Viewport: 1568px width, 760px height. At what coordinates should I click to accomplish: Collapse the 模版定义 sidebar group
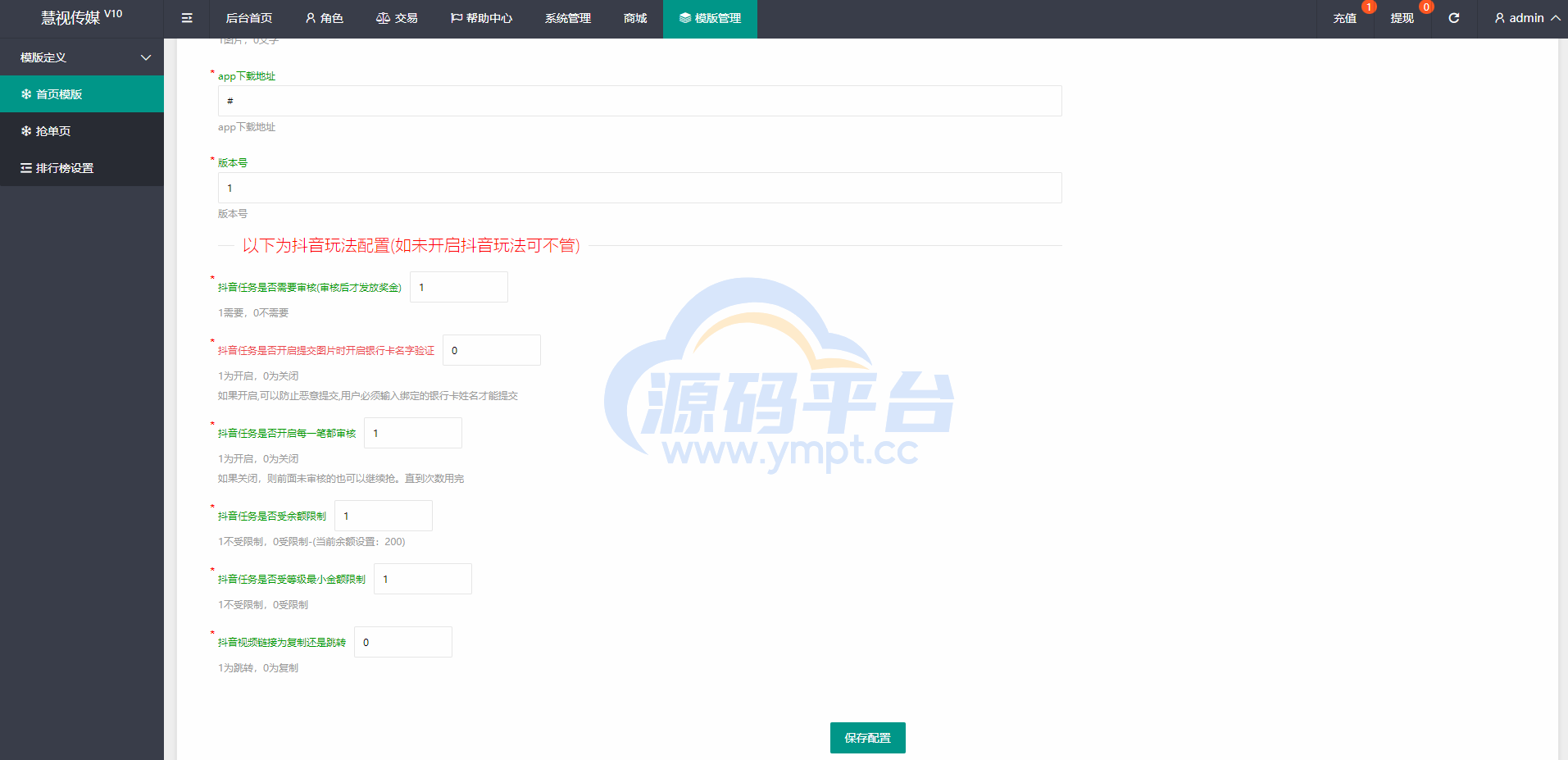82,57
